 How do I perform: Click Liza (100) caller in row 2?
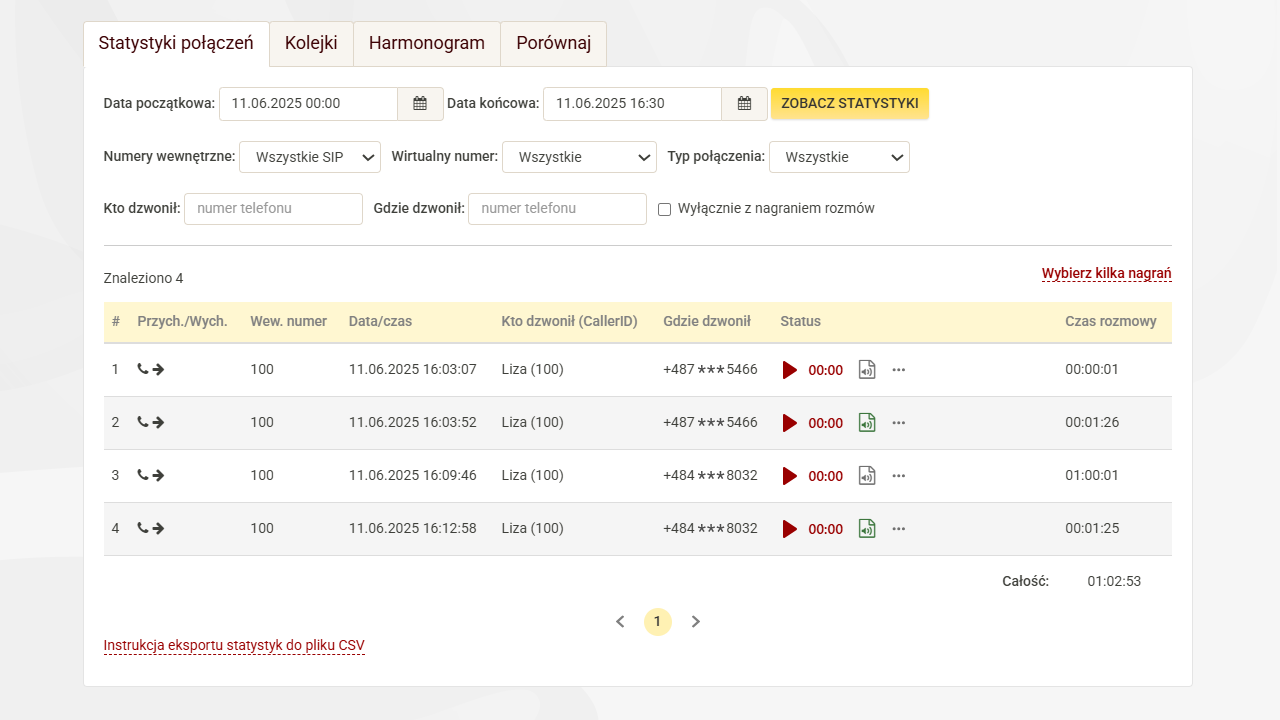pyautogui.click(x=533, y=423)
